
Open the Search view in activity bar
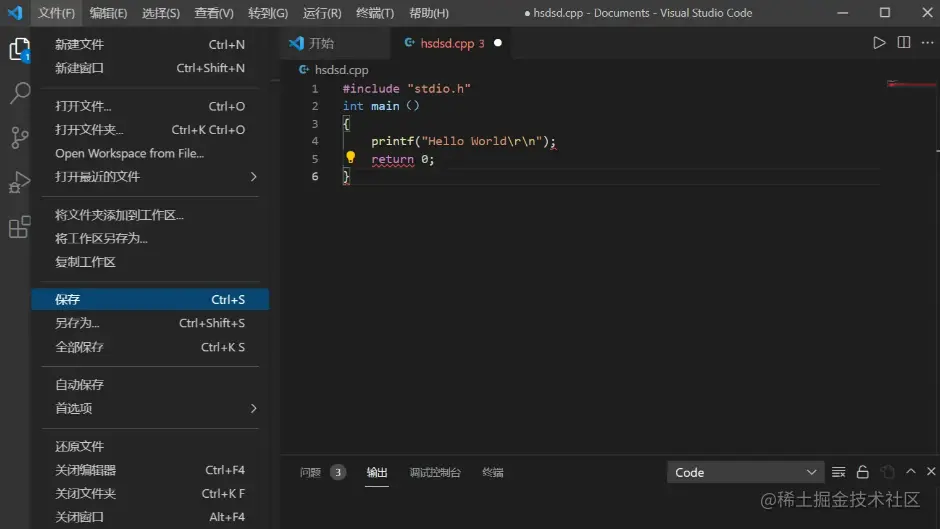pyautogui.click(x=19, y=93)
